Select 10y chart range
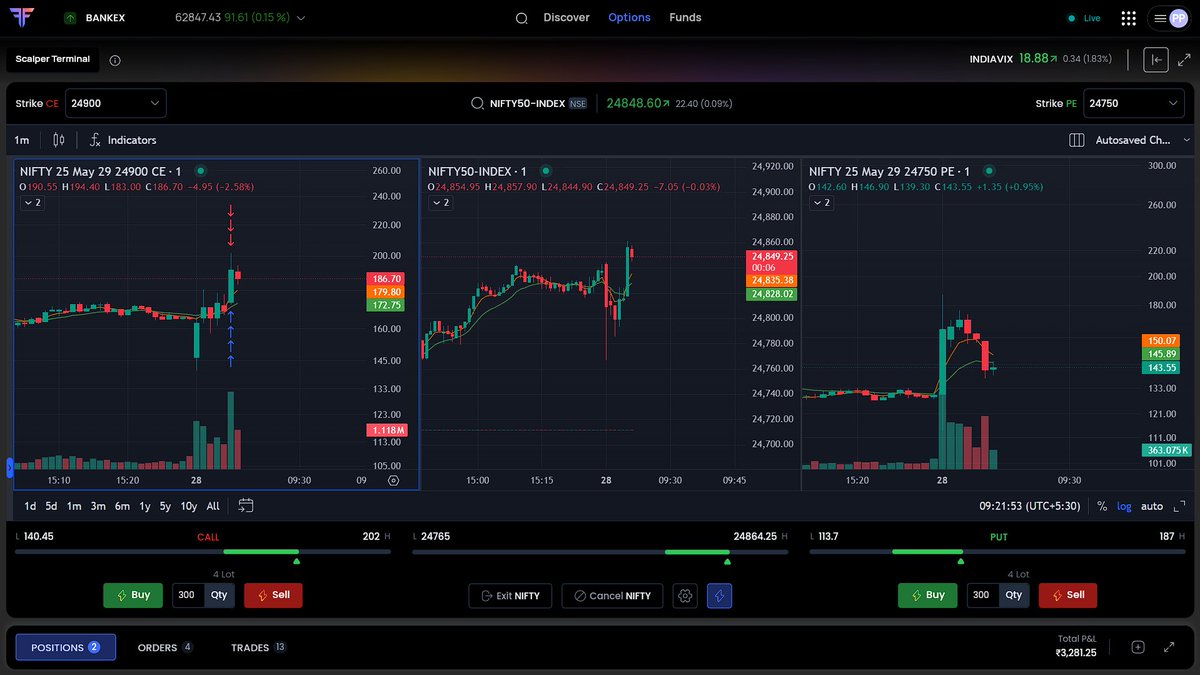1200x675 pixels. pyautogui.click(x=188, y=506)
